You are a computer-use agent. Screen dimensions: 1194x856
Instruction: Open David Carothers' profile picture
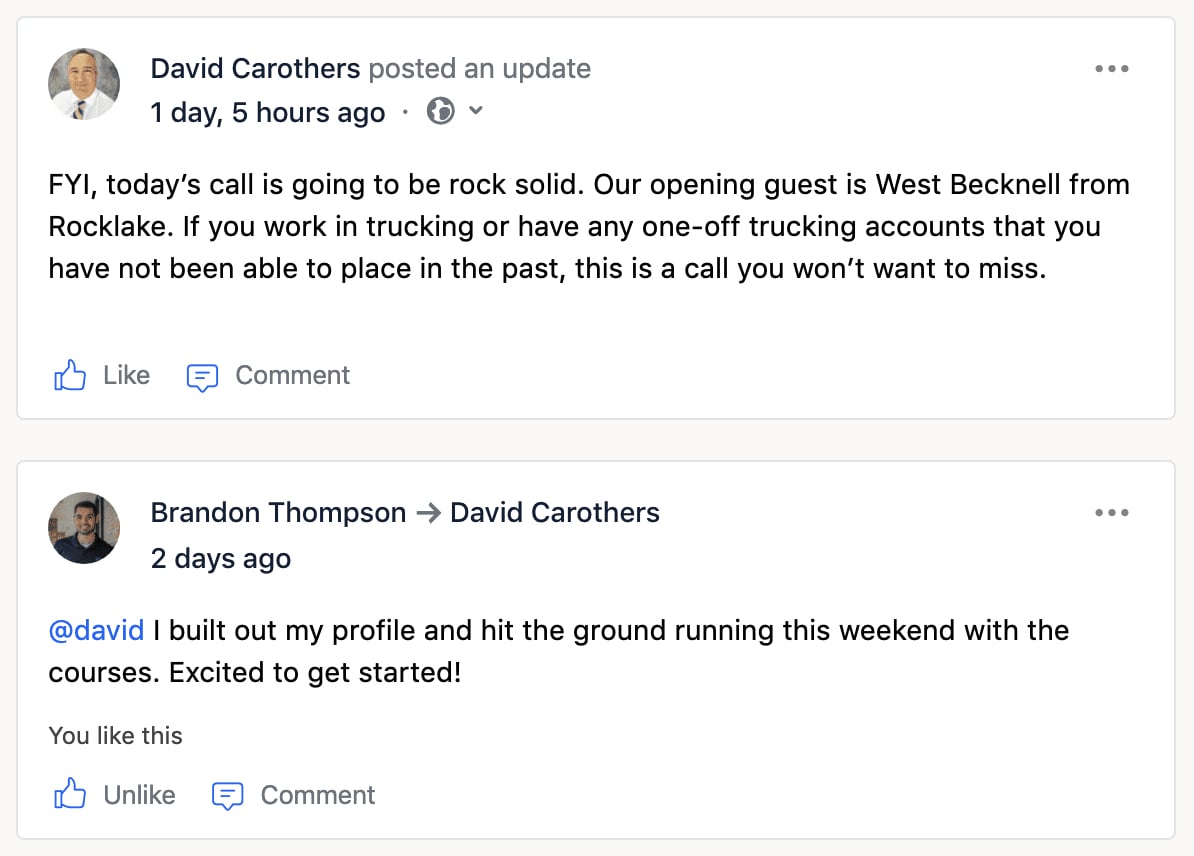(x=84, y=84)
